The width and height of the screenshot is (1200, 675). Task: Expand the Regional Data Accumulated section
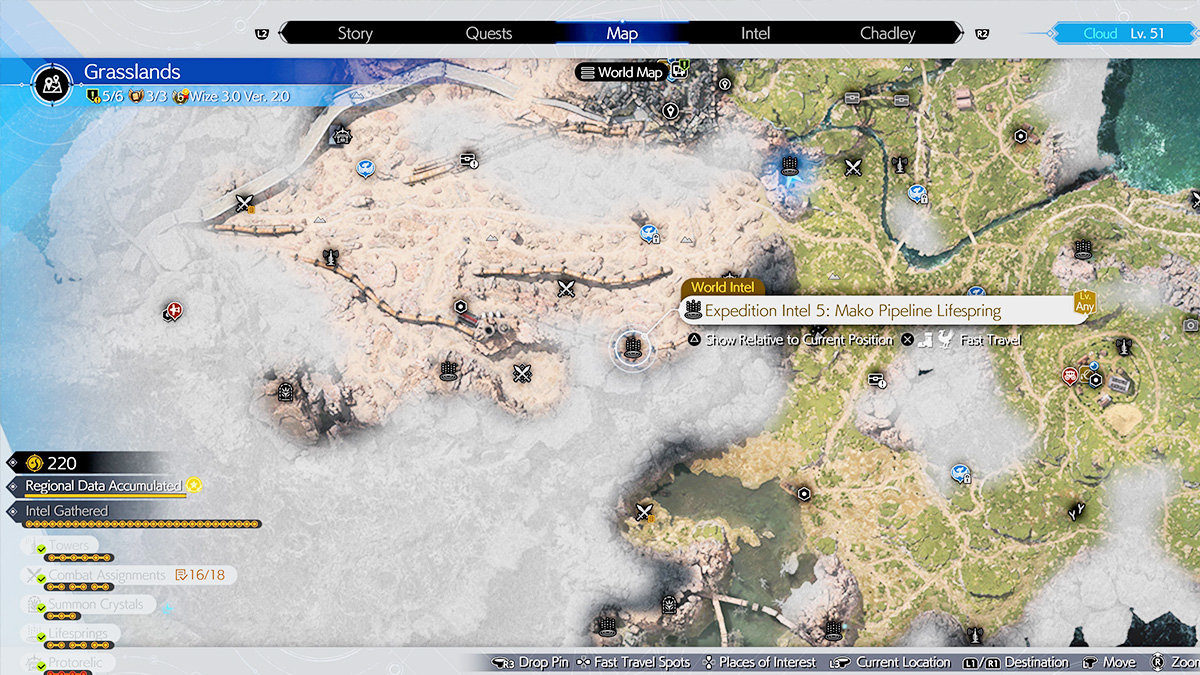[102, 486]
